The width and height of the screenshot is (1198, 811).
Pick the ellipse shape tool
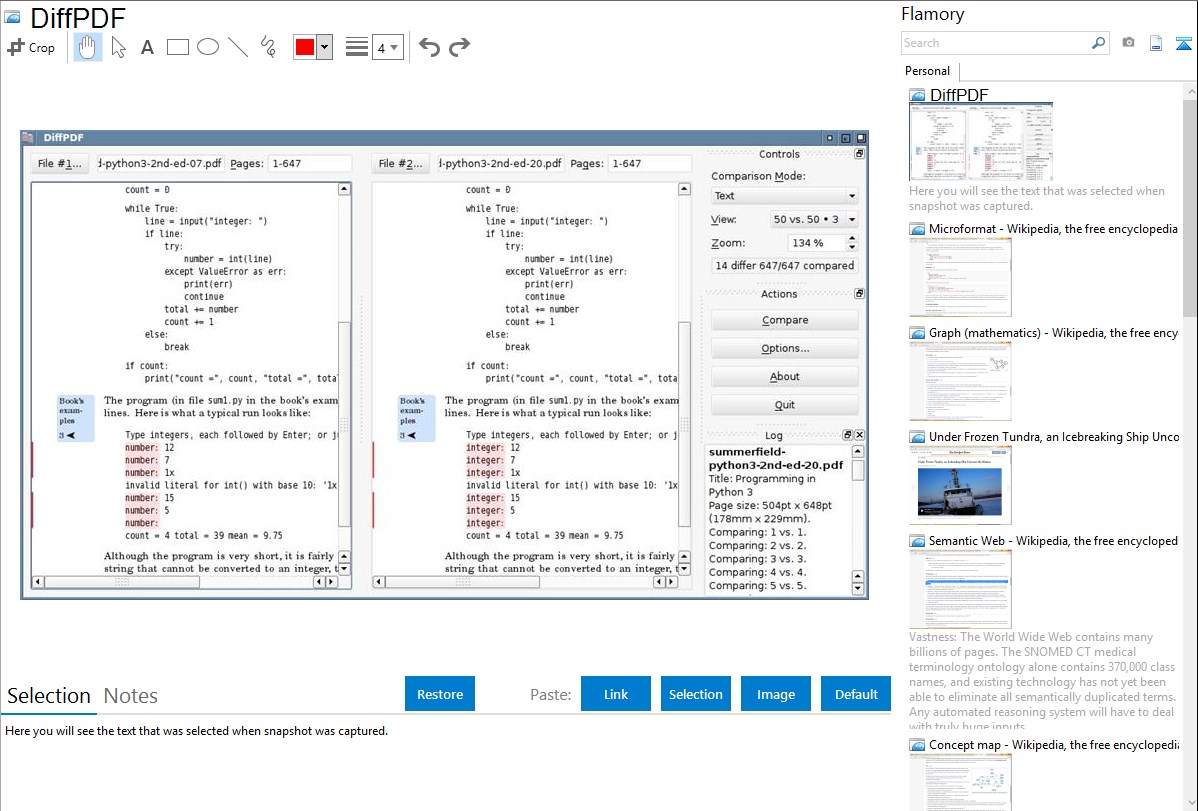(208, 47)
